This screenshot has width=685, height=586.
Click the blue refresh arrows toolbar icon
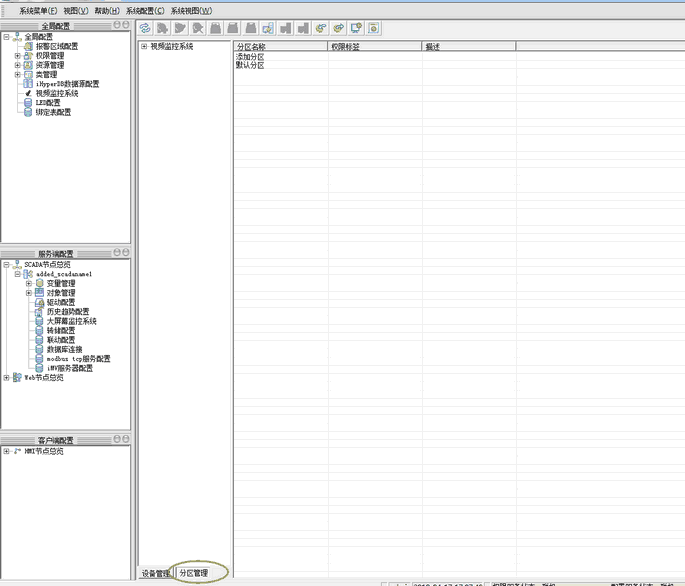145,28
